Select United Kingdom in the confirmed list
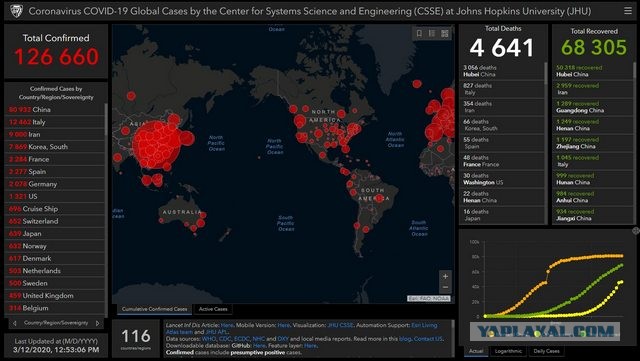The width and height of the screenshot is (640, 361). pyautogui.click(x=55, y=295)
